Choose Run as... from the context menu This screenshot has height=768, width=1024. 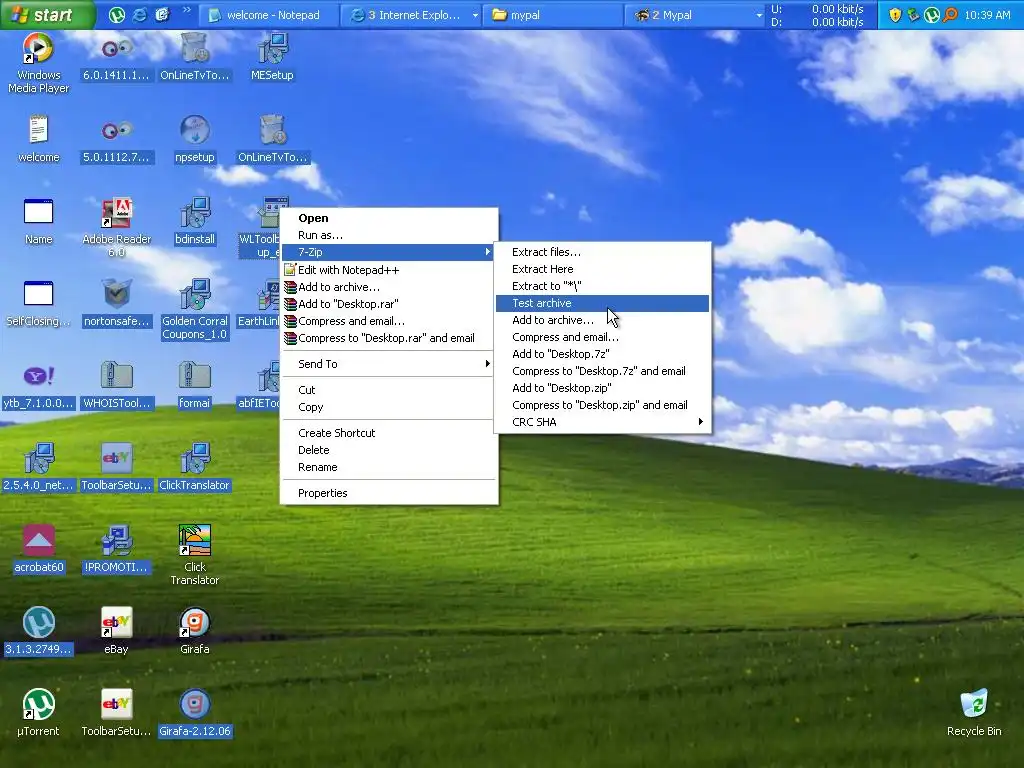point(389,235)
